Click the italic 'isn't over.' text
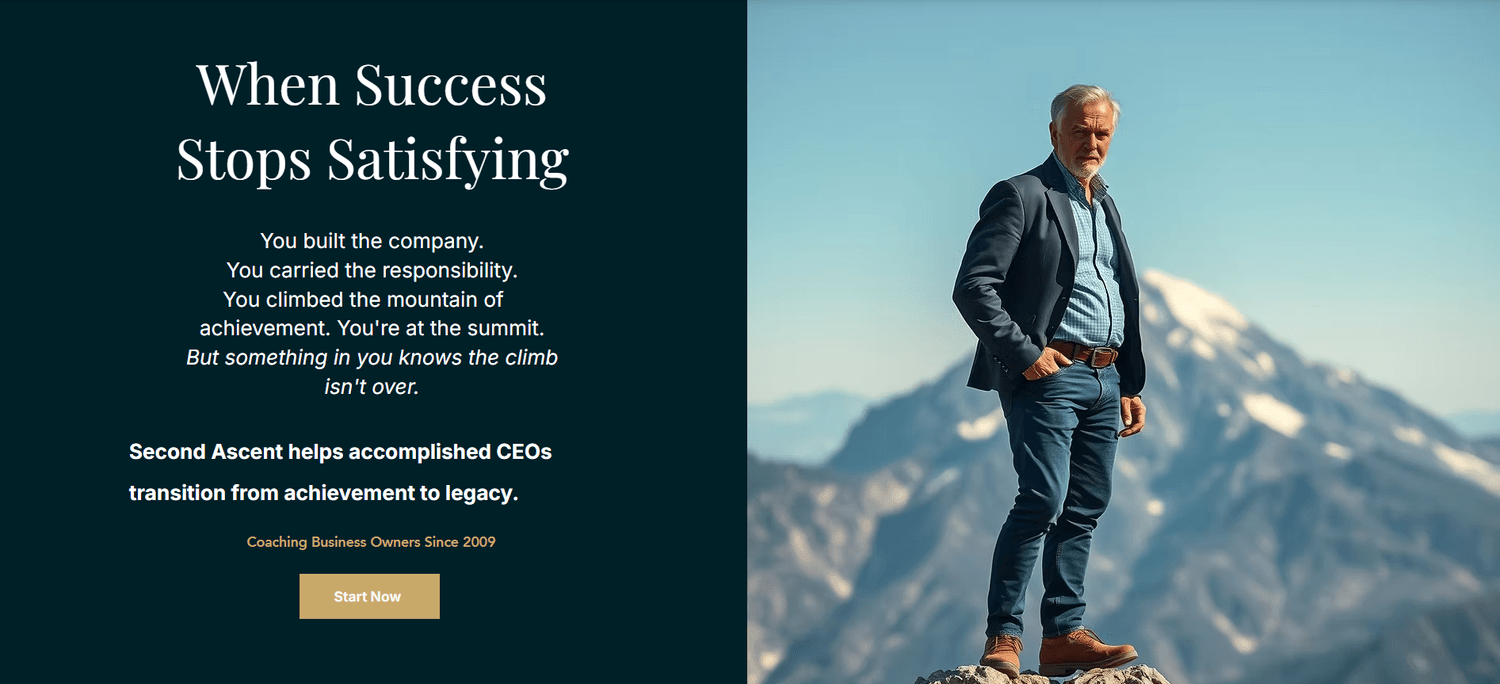 point(371,387)
